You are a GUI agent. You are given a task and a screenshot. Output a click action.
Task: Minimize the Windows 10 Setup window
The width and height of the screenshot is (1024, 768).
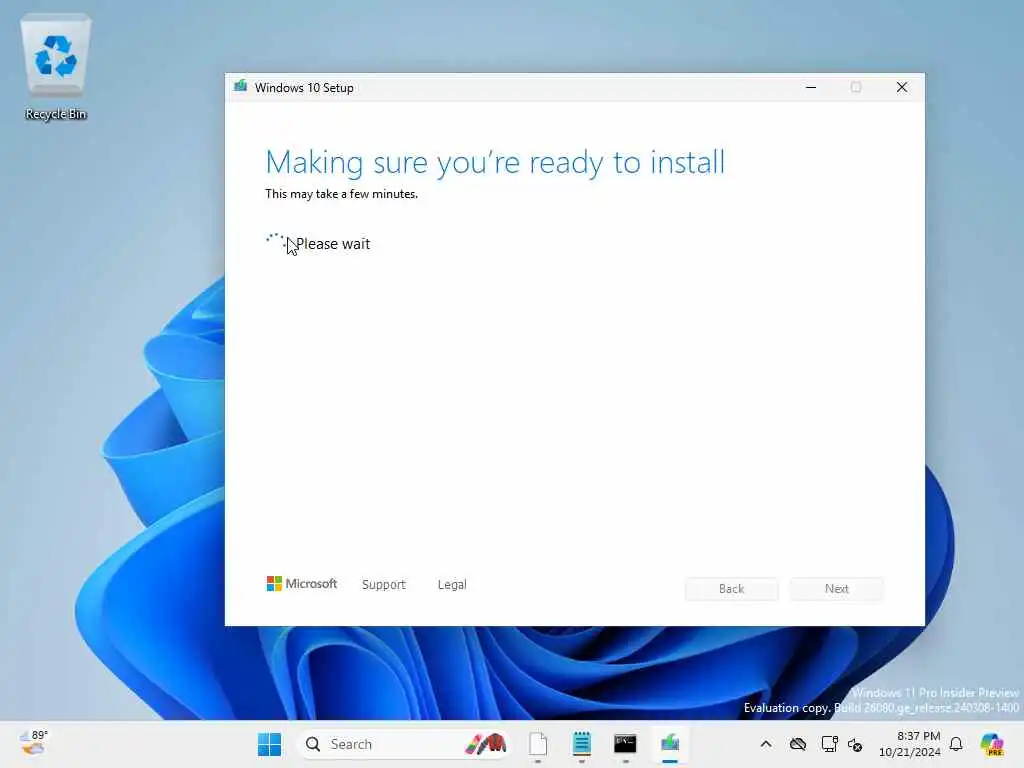(x=811, y=87)
